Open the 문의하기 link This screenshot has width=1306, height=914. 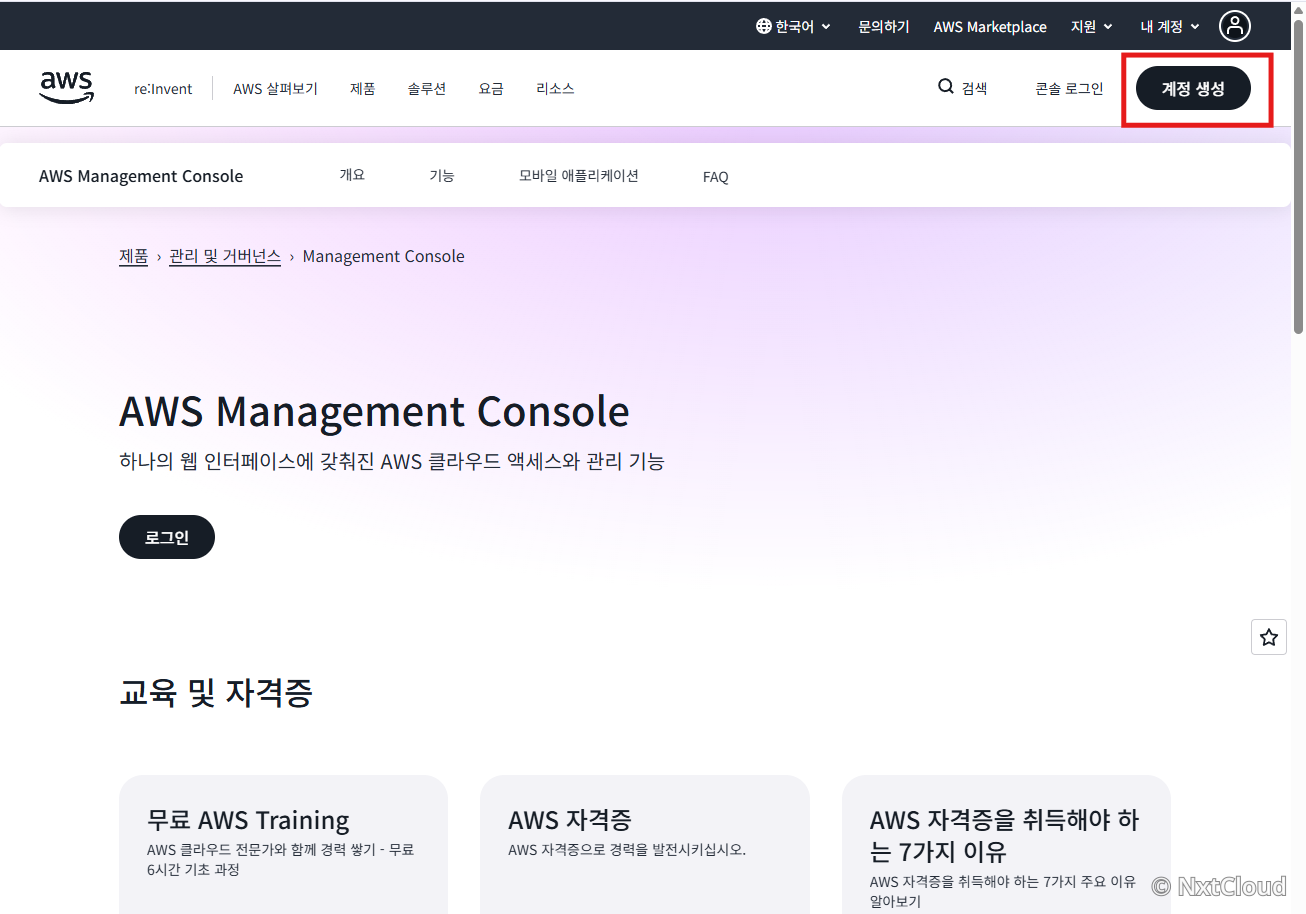884,27
